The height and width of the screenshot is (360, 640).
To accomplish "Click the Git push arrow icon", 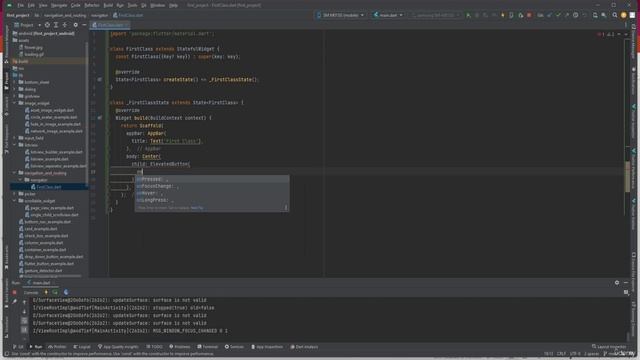I will 567,15.
